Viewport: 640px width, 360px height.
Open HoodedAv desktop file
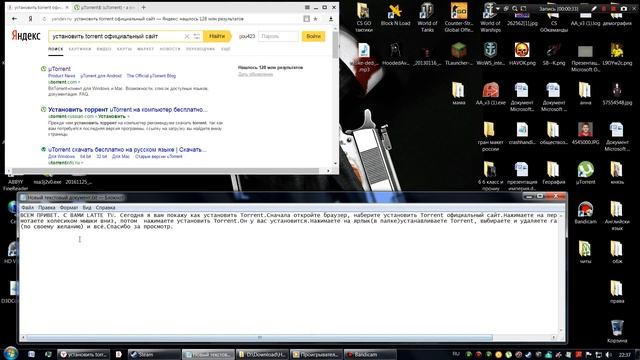pyautogui.click(x=395, y=54)
